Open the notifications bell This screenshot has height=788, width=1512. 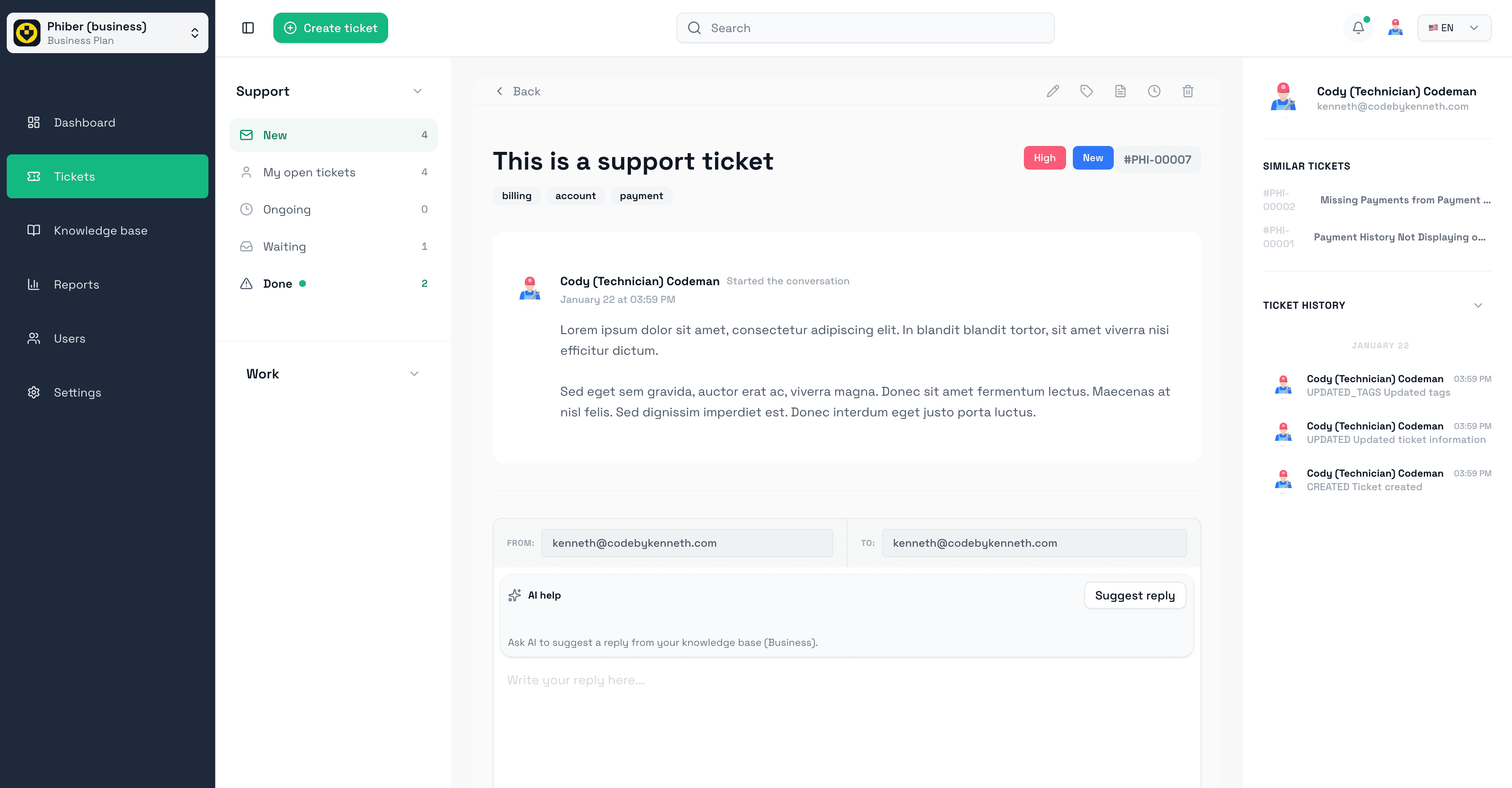point(1358,27)
